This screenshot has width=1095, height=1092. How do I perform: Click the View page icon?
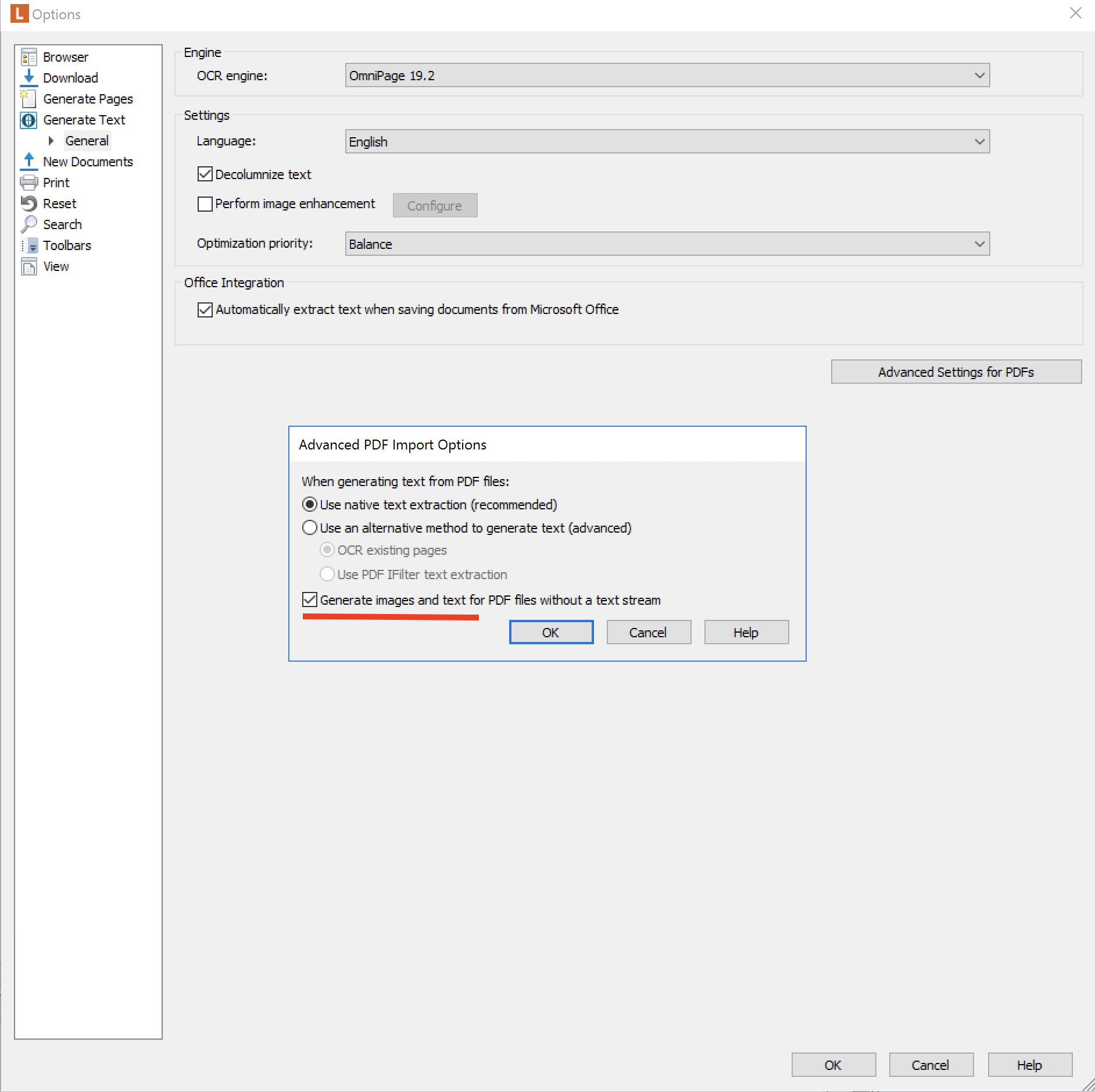pos(28,266)
